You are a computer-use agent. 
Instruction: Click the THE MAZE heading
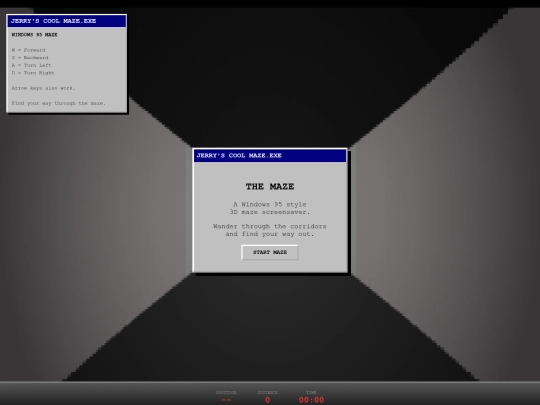(x=270, y=187)
